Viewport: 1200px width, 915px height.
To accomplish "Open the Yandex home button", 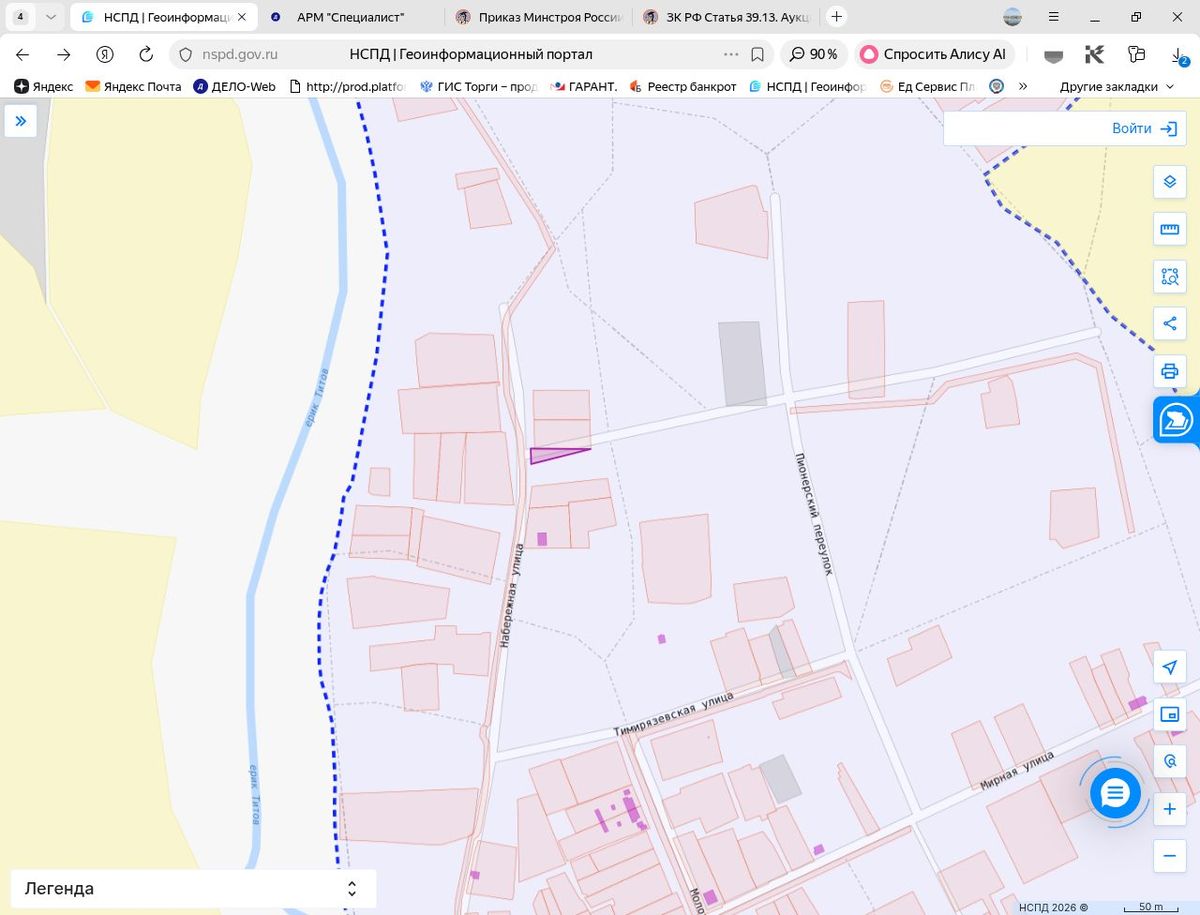I will 105,55.
